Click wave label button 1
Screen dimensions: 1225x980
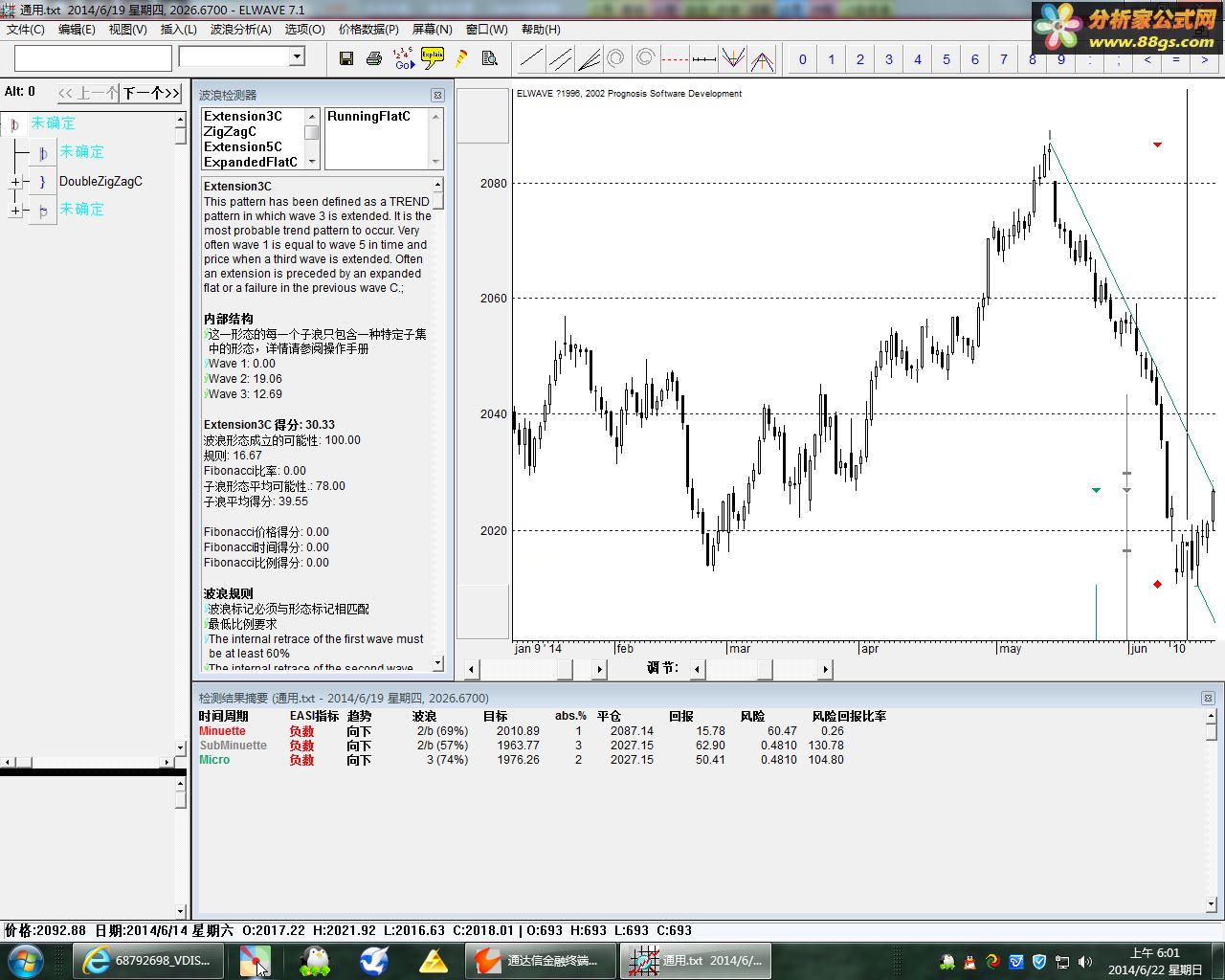tap(832, 59)
